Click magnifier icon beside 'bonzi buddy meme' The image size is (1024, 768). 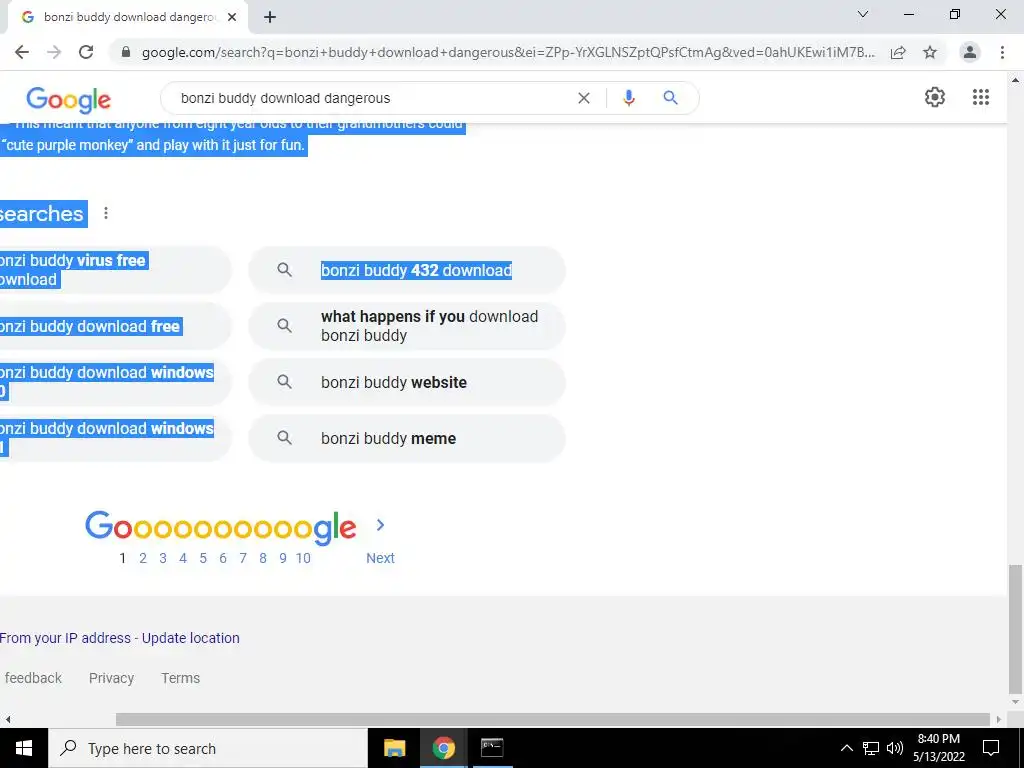(x=284, y=438)
